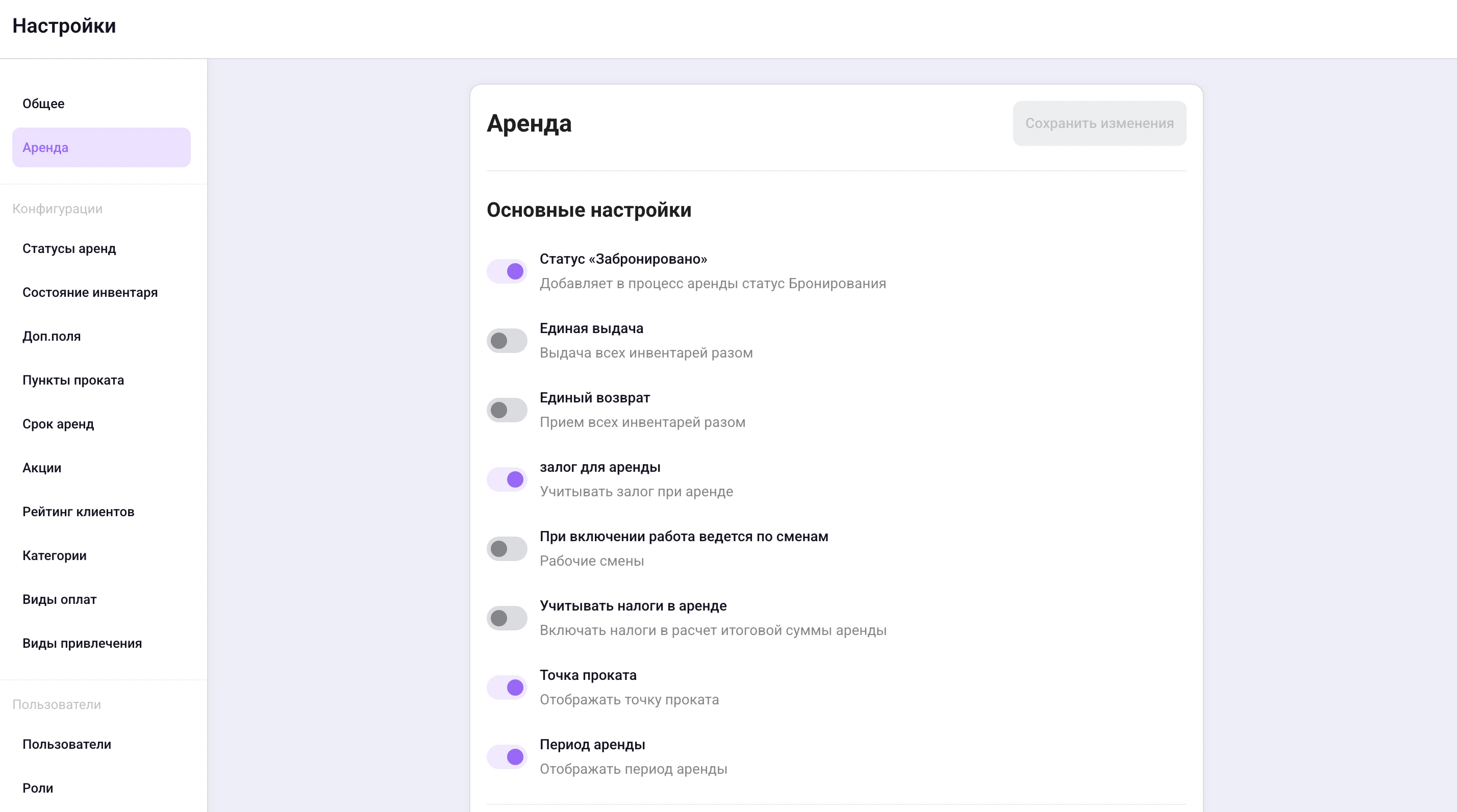Screen dimensions: 1457x812
Task: Enable the Единая выдача toggle
Action: 507,341
